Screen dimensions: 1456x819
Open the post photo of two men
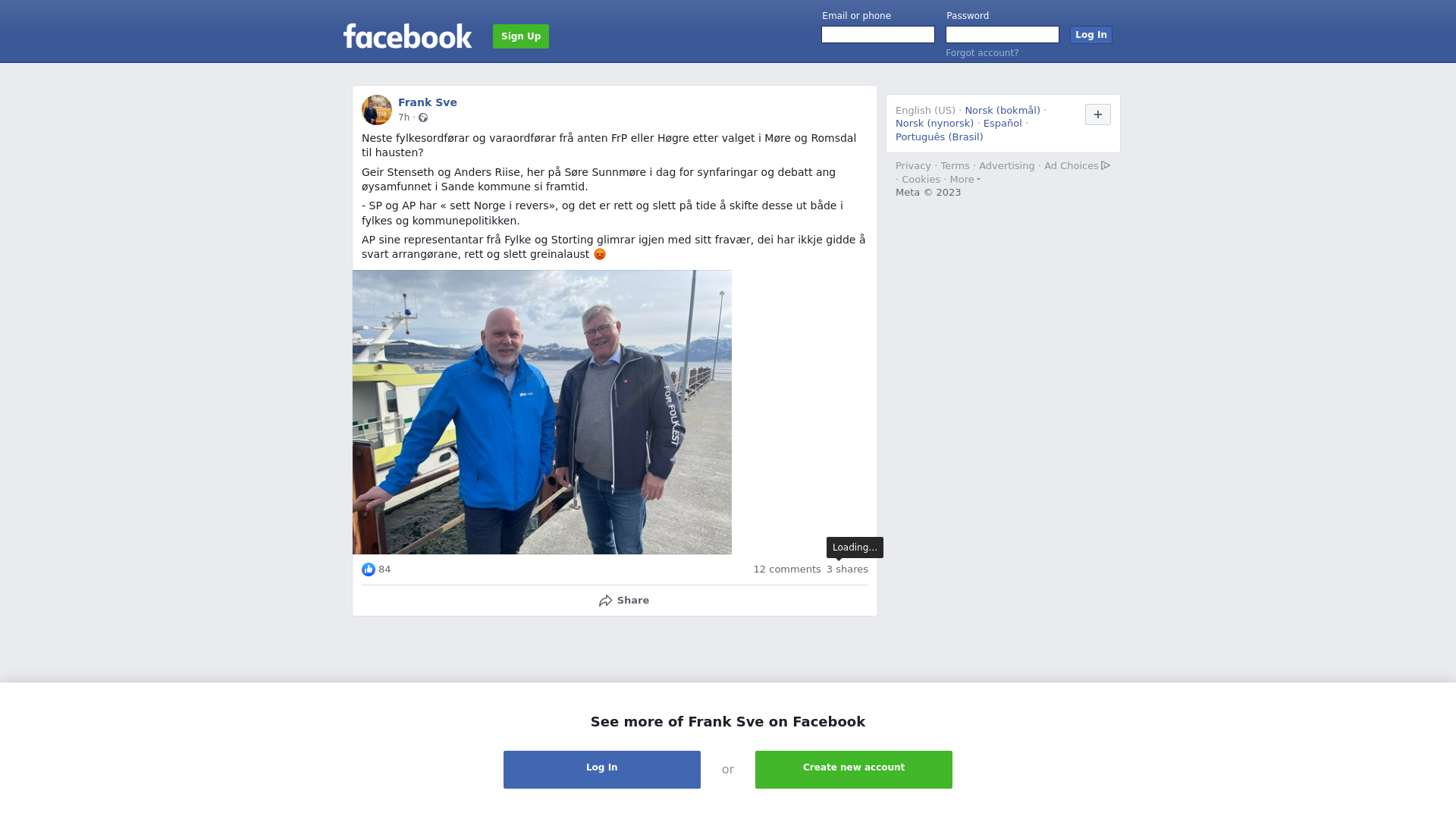pyautogui.click(x=542, y=413)
